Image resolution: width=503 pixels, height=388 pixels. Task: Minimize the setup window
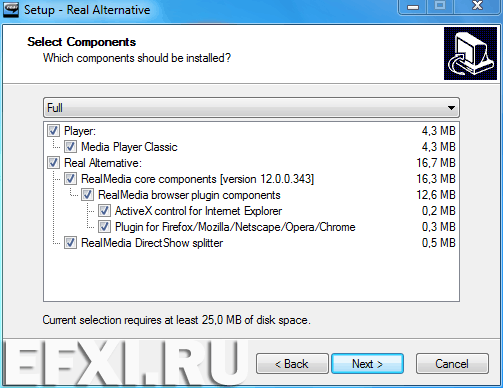click(x=413, y=7)
